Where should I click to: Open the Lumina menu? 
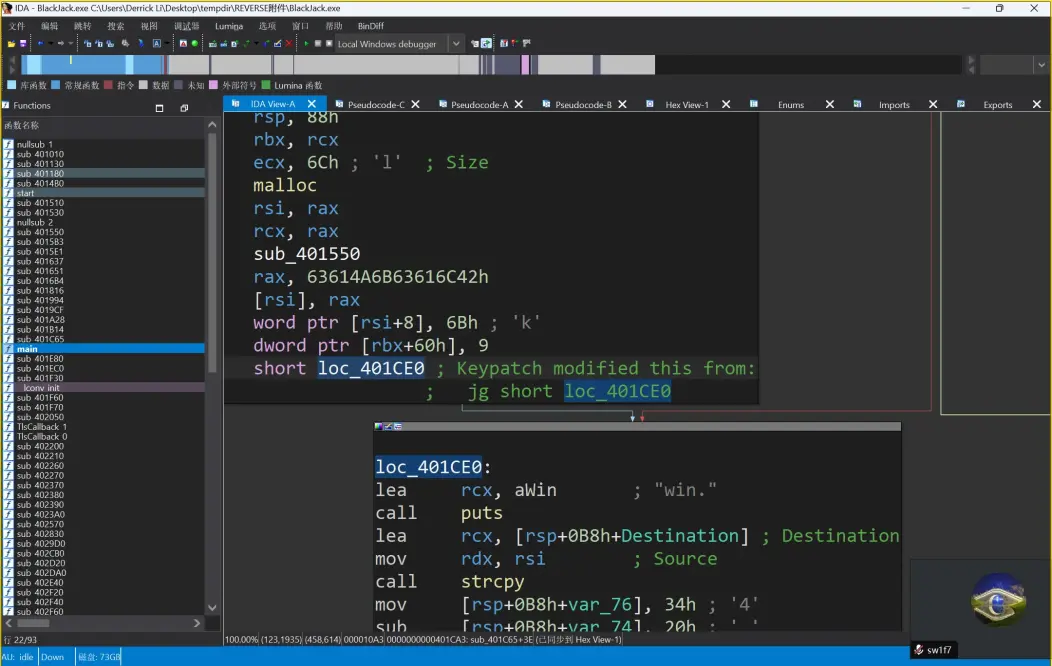(x=228, y=26)
